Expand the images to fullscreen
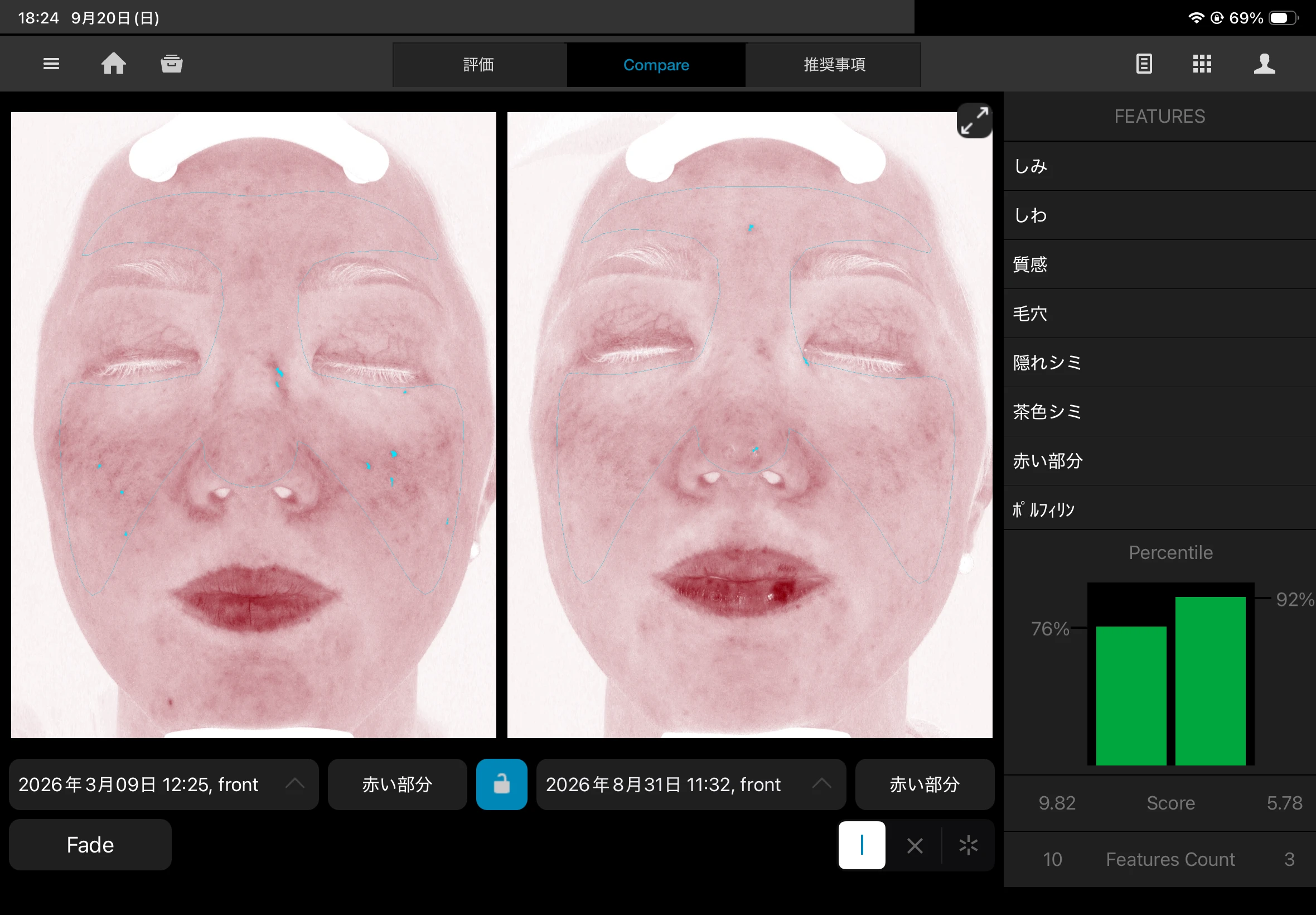The width and height of the screenshot is (1316, 915). click(x=975, y=121)
